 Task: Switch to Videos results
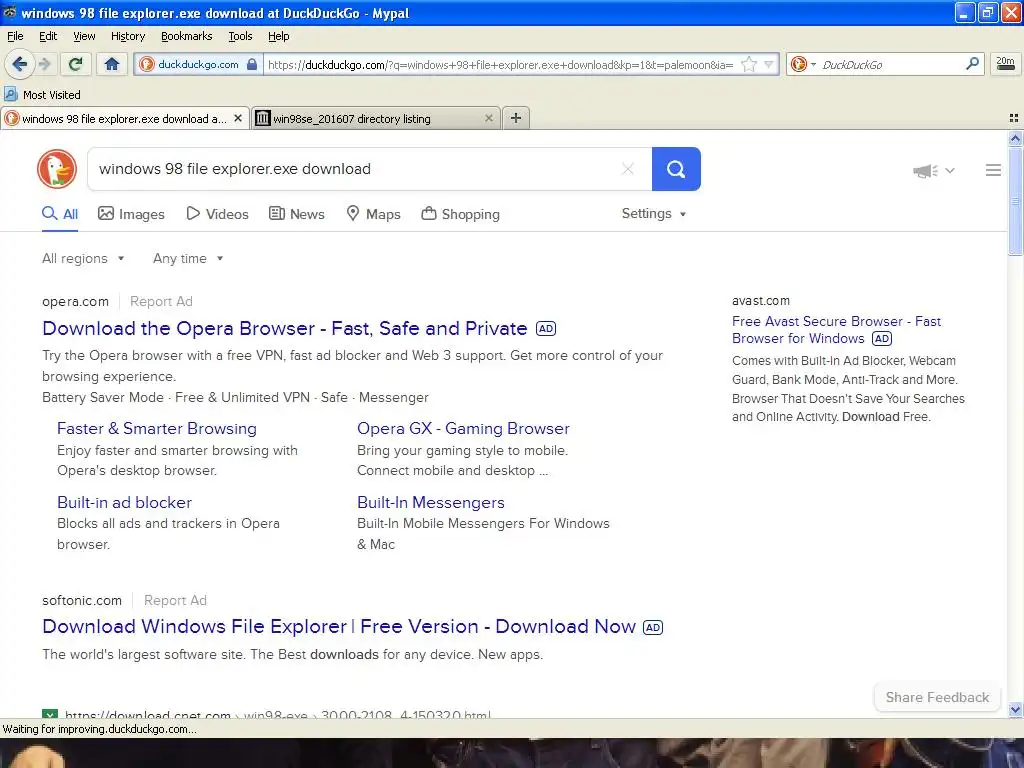click(217, 214)
